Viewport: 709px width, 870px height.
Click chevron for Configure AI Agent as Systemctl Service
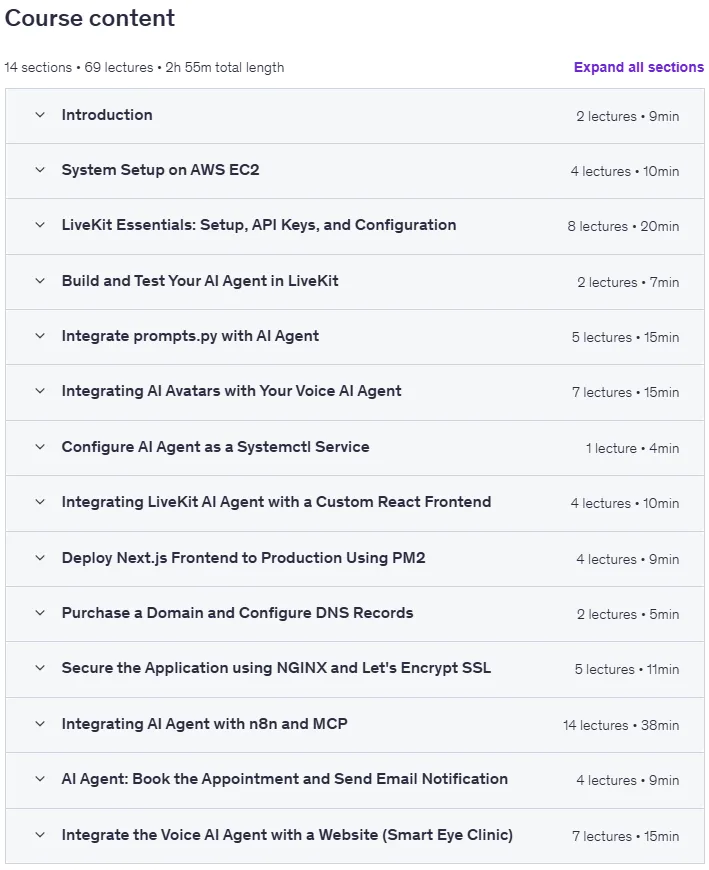(40, 447)
